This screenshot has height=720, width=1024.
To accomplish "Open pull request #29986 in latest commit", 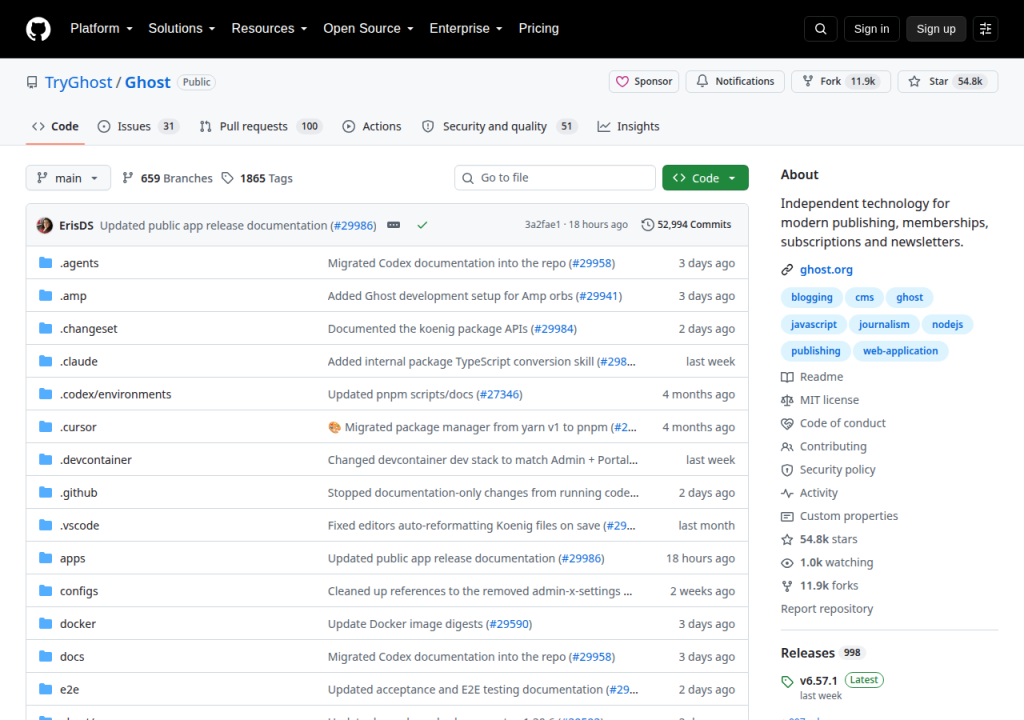I will (353, 225).
